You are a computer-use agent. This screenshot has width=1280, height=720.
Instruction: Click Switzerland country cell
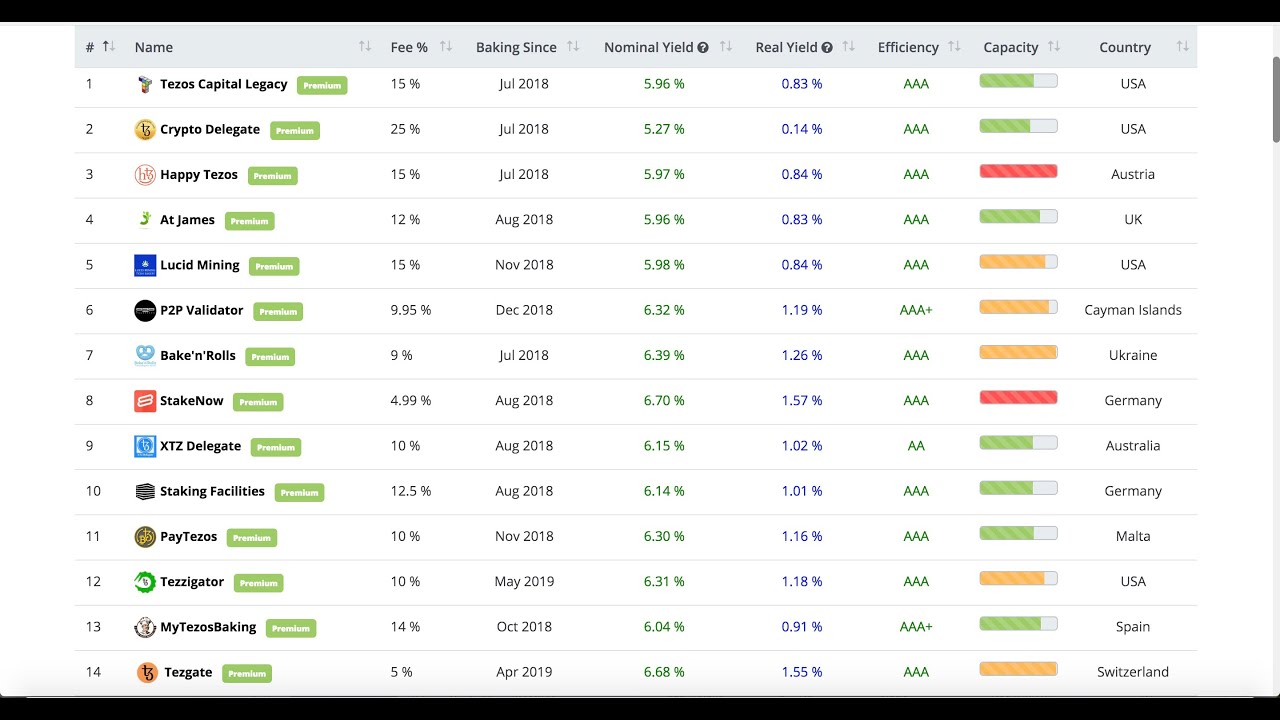click(x=1133, y=672)
